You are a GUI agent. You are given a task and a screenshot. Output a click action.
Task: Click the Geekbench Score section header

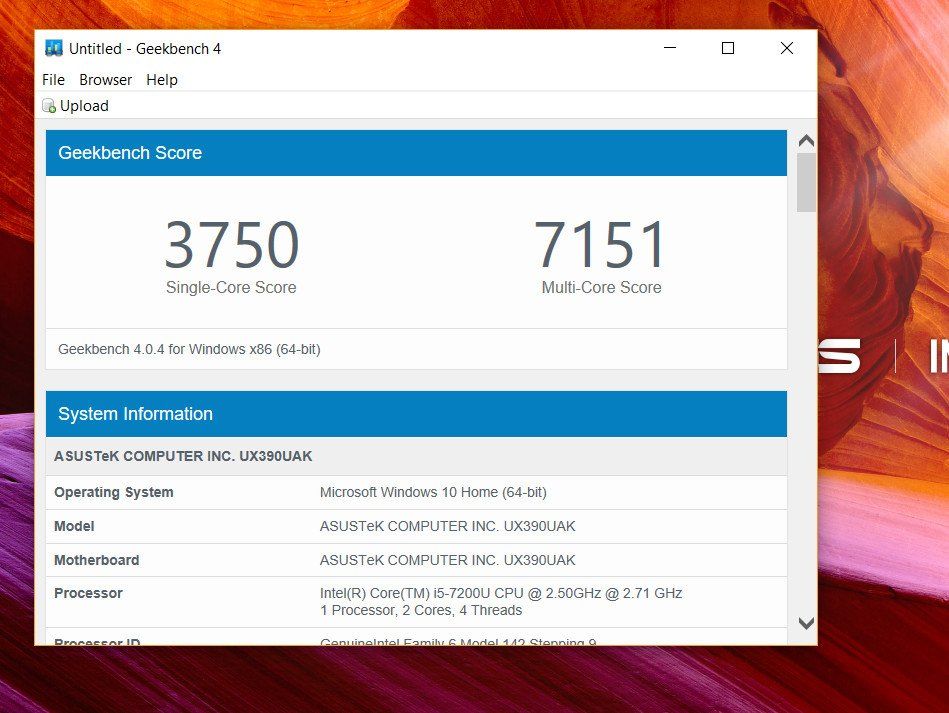point(416,153)
